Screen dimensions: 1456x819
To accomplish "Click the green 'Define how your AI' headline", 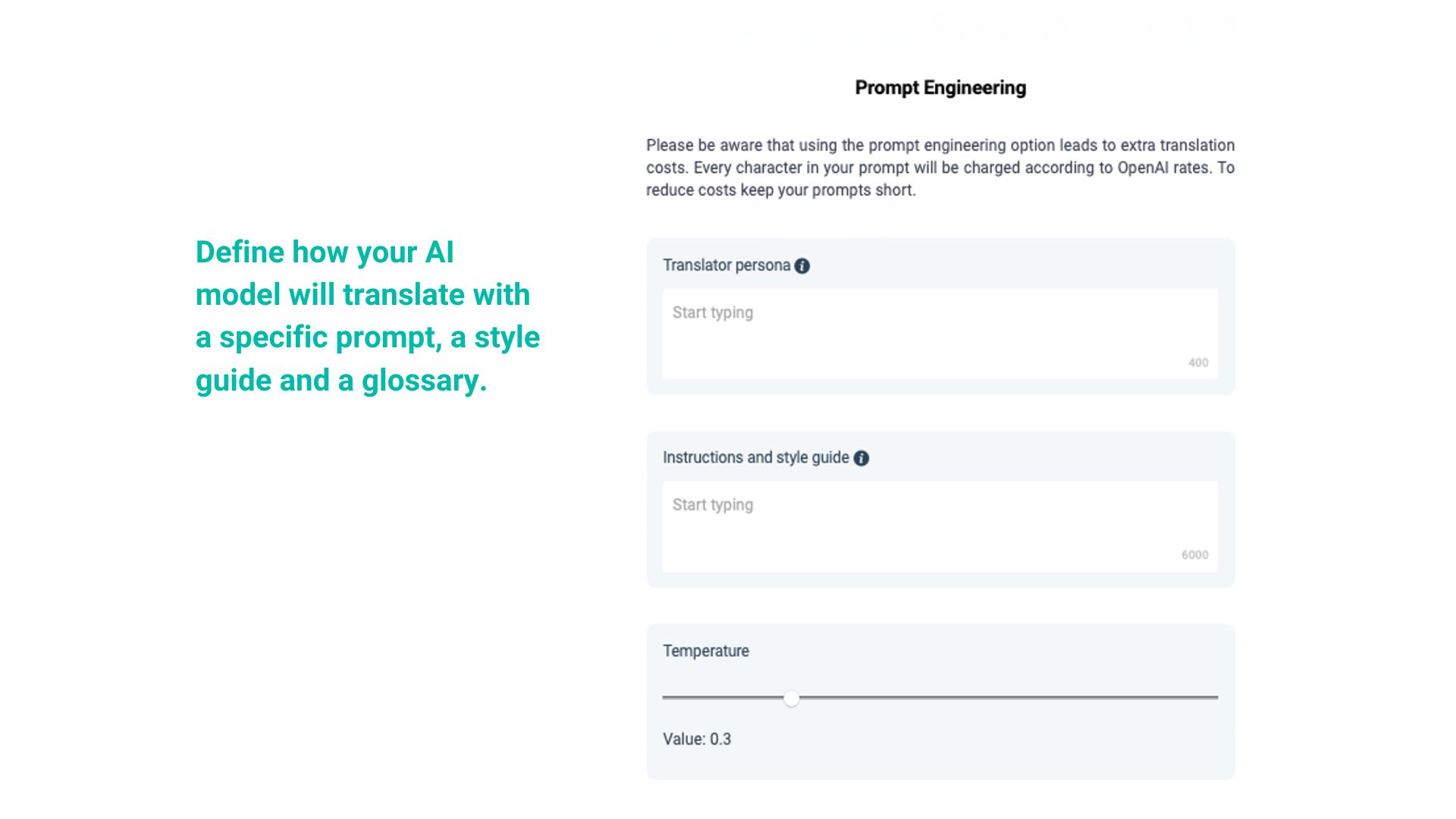I will click(x=325, y=253).
